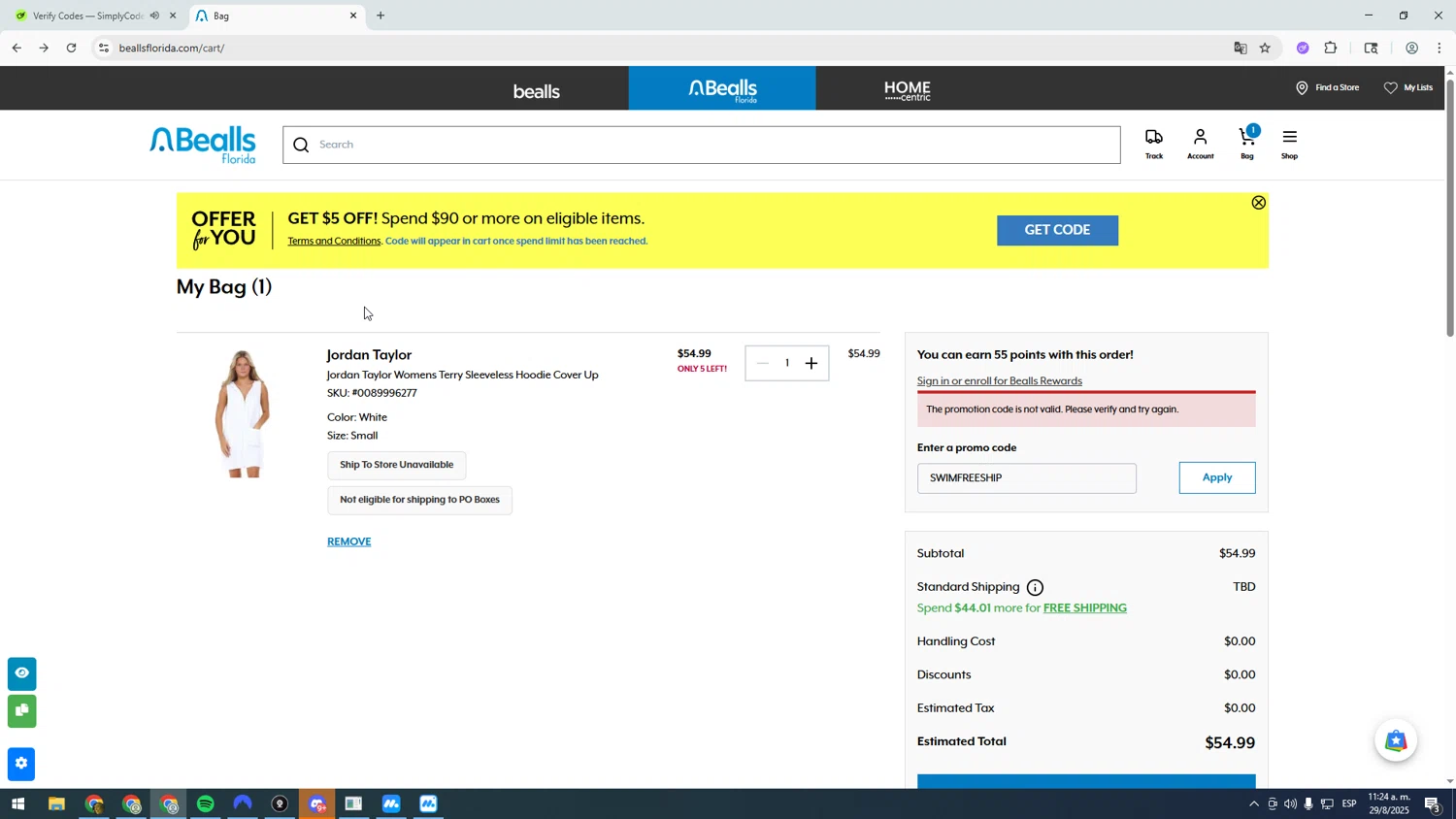1456x819 pixels.
Task: Open the shopping assistant floating icon
Action: click(1396, 741)
